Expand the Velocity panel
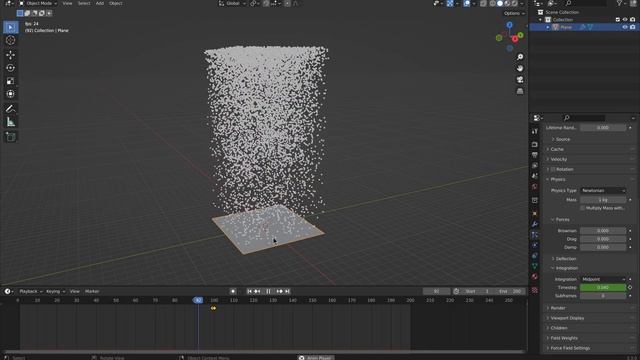This screenshot has width=640, height=360. point(558,160)
